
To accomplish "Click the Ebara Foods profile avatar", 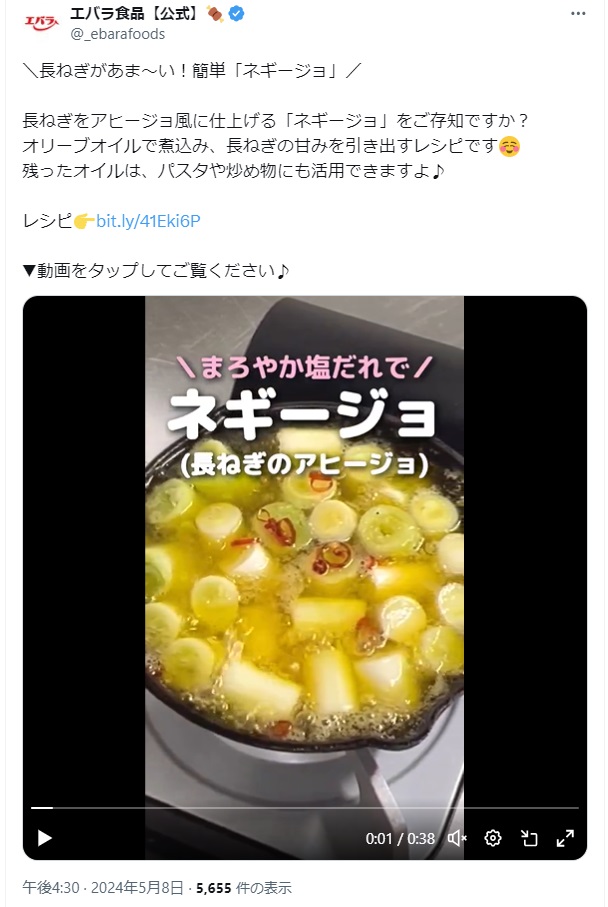I will pyautogui.click(x=41, y=23).
